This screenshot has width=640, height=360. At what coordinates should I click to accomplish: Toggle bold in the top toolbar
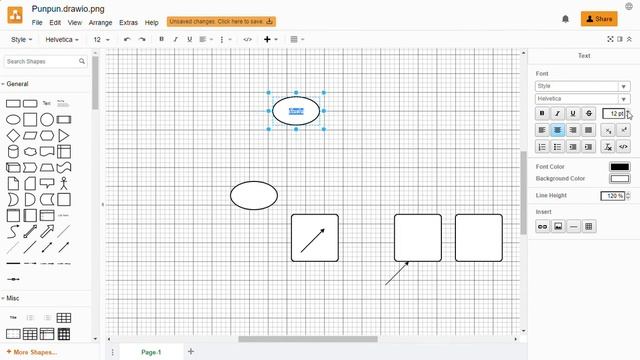[162, 39]
